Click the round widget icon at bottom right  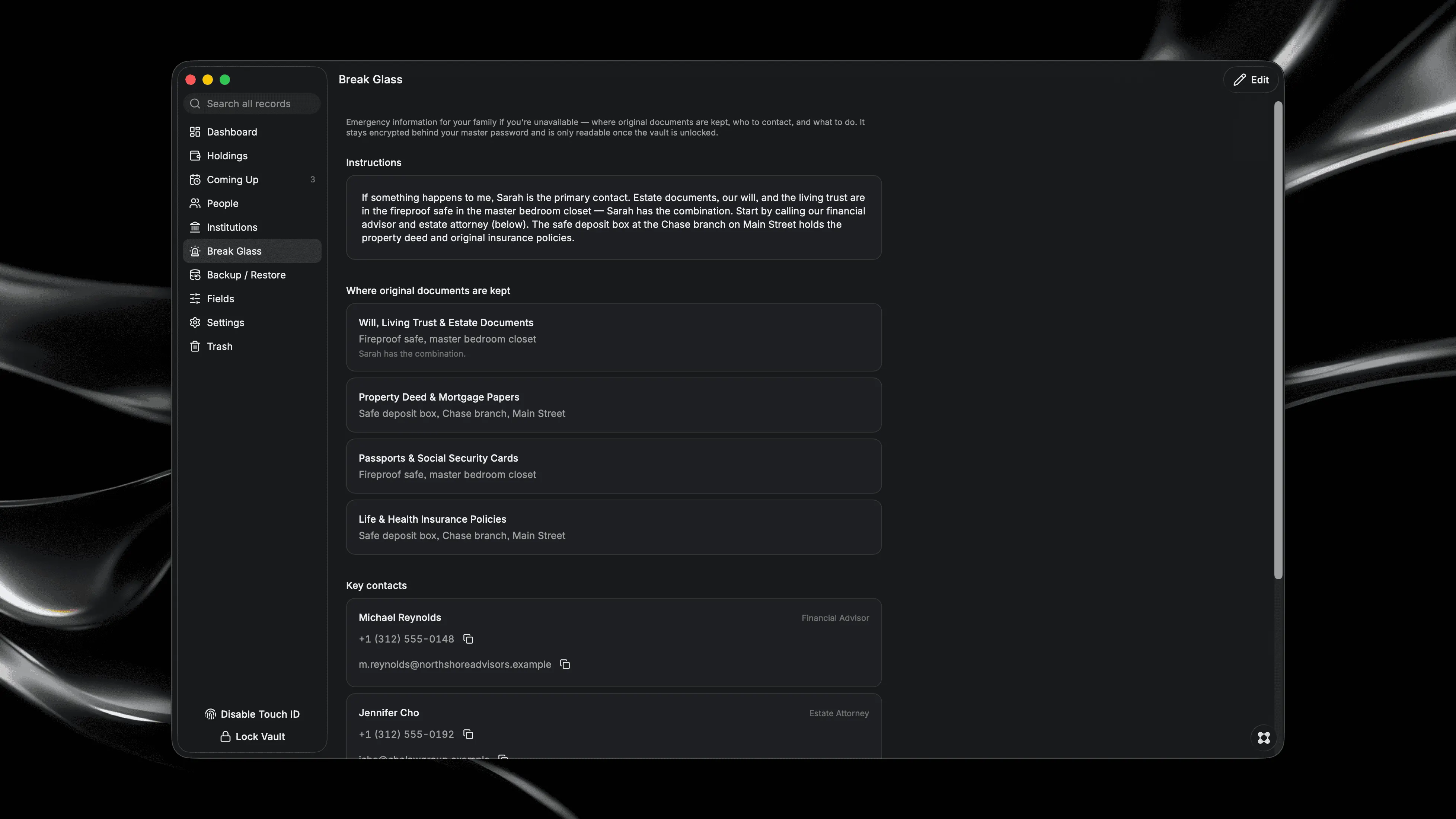tap(1264, 737)
